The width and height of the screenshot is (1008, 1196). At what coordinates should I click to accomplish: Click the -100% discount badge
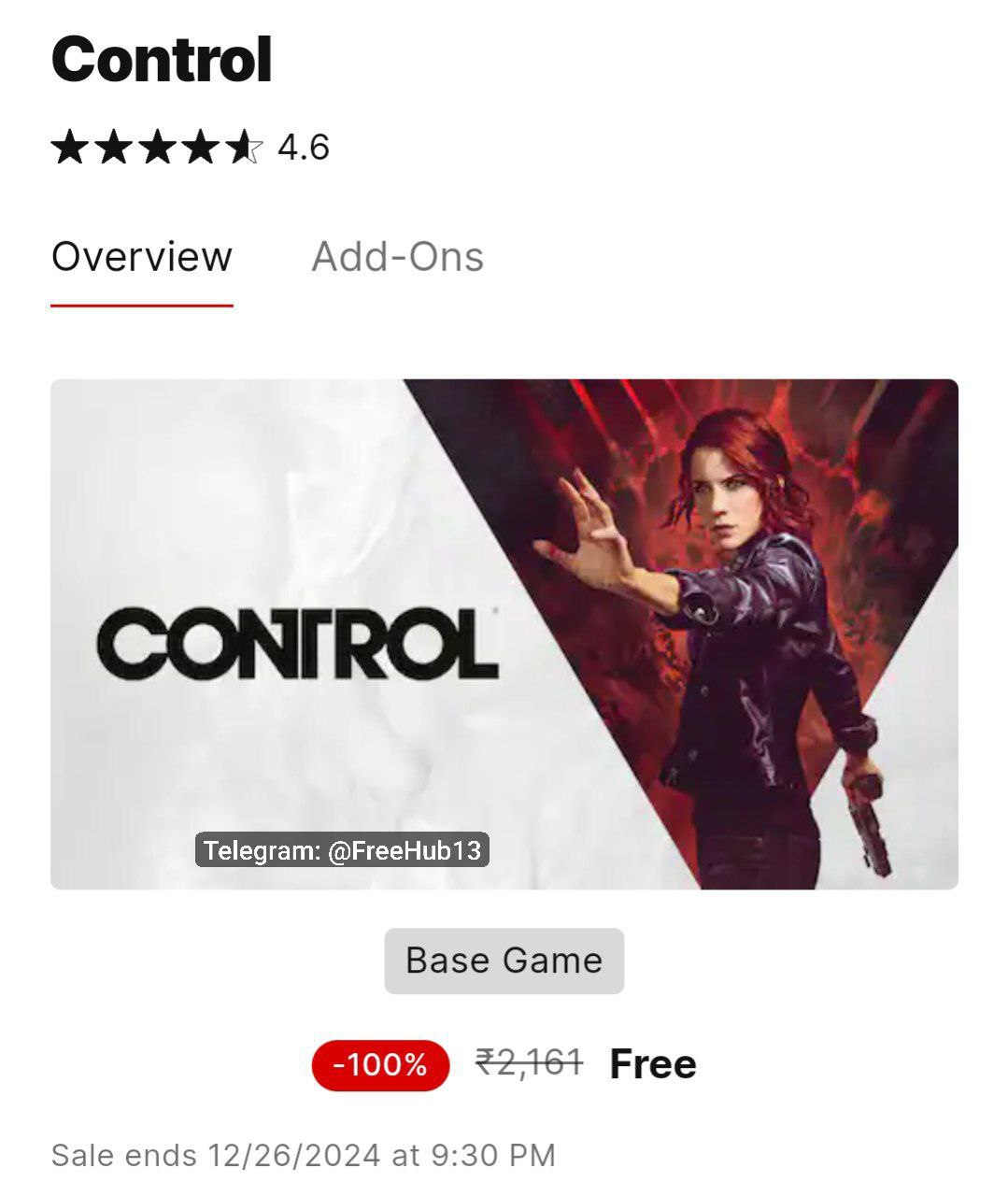[380, 1064]
